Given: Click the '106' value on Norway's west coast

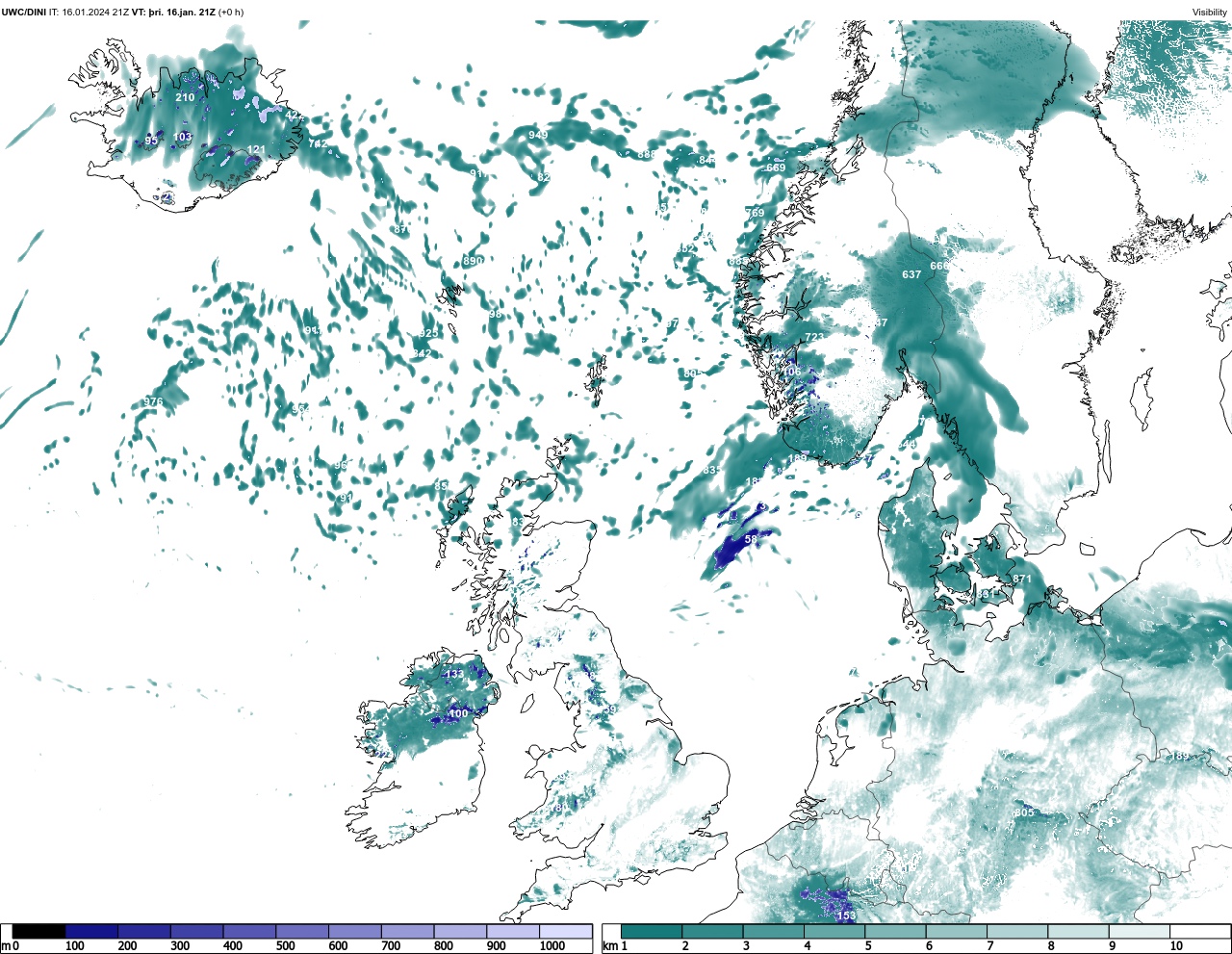Looking at the screenshot, I should click(791, 372).
